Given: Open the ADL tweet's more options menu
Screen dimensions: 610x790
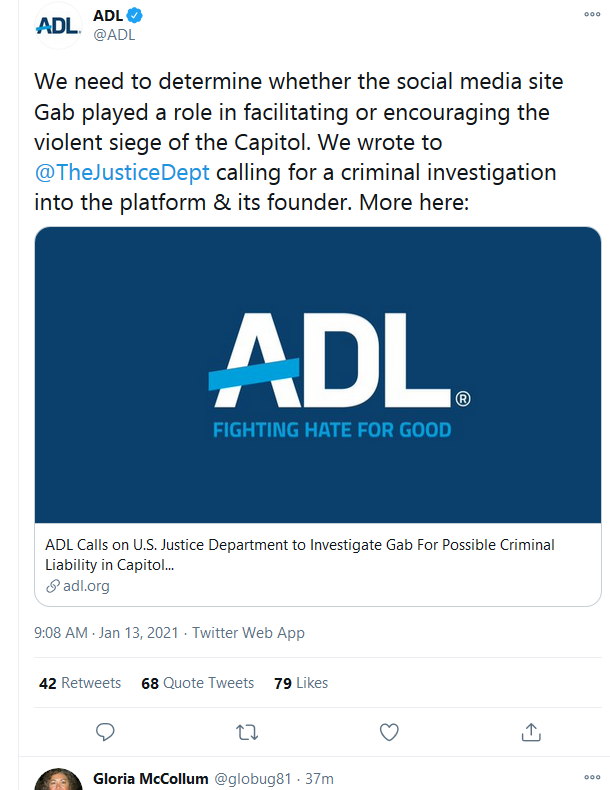Looking at the screenshot, I should 592,15.
